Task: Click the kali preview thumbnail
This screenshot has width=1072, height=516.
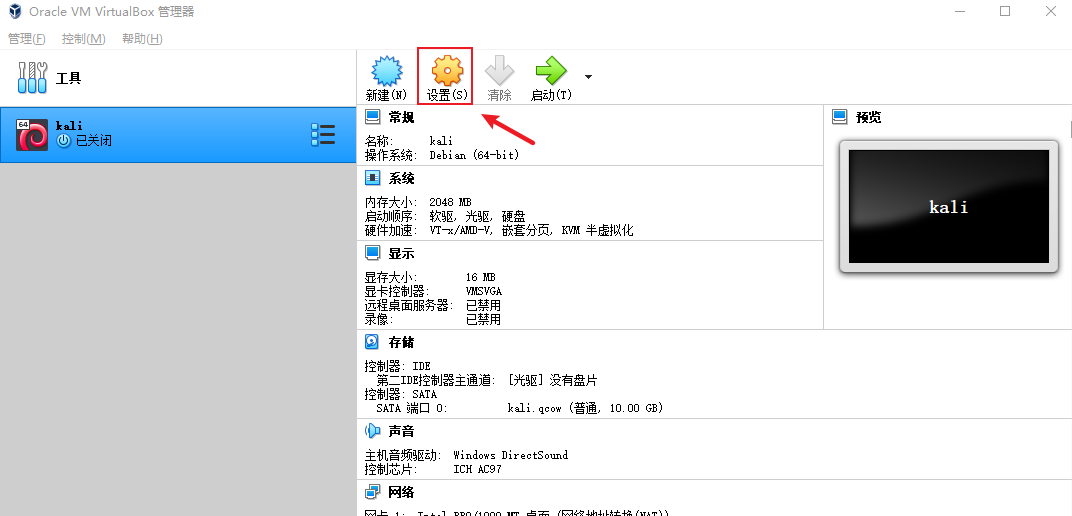Action: [948, 206]
